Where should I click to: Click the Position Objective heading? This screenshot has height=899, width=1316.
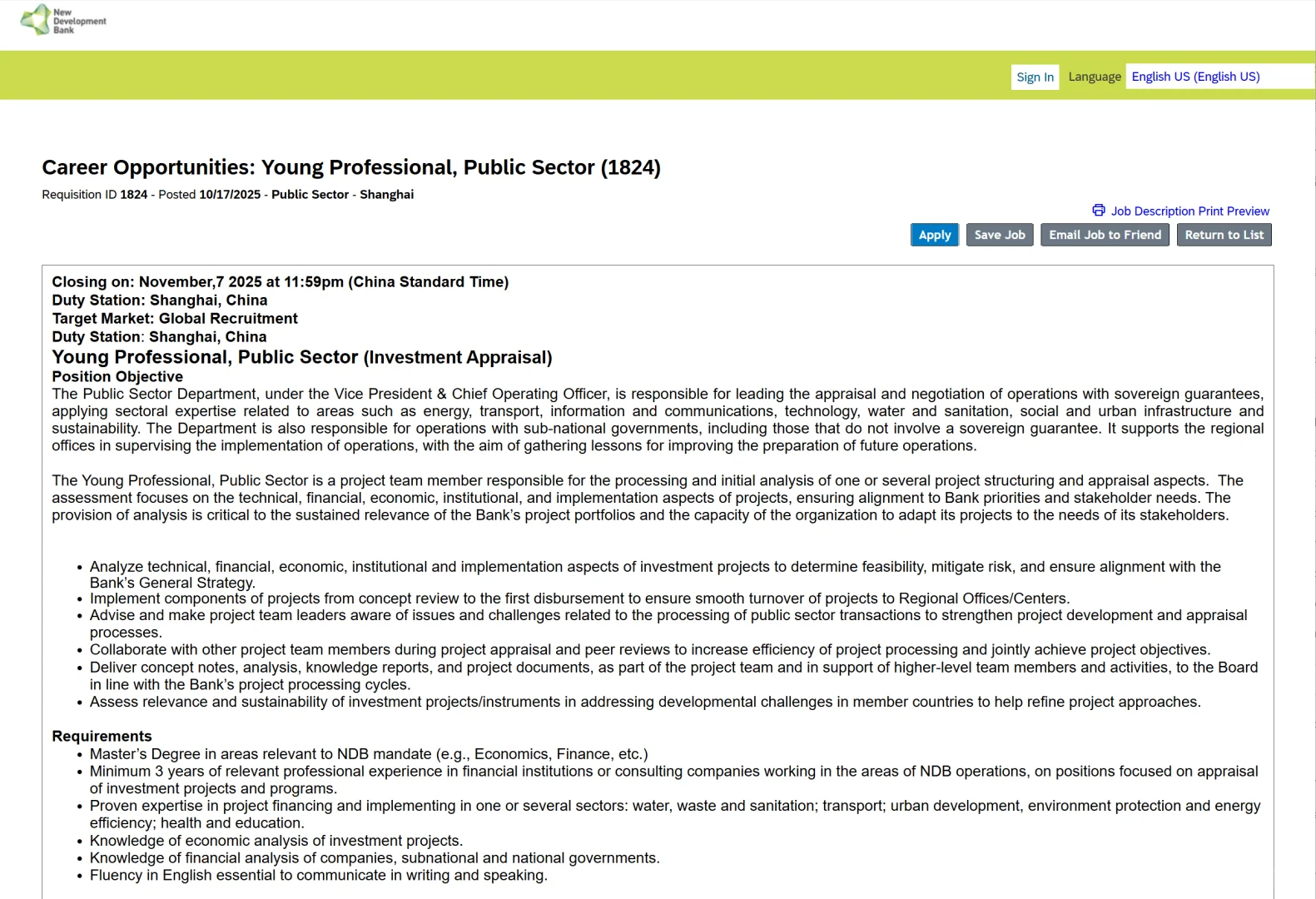point(117,376)
